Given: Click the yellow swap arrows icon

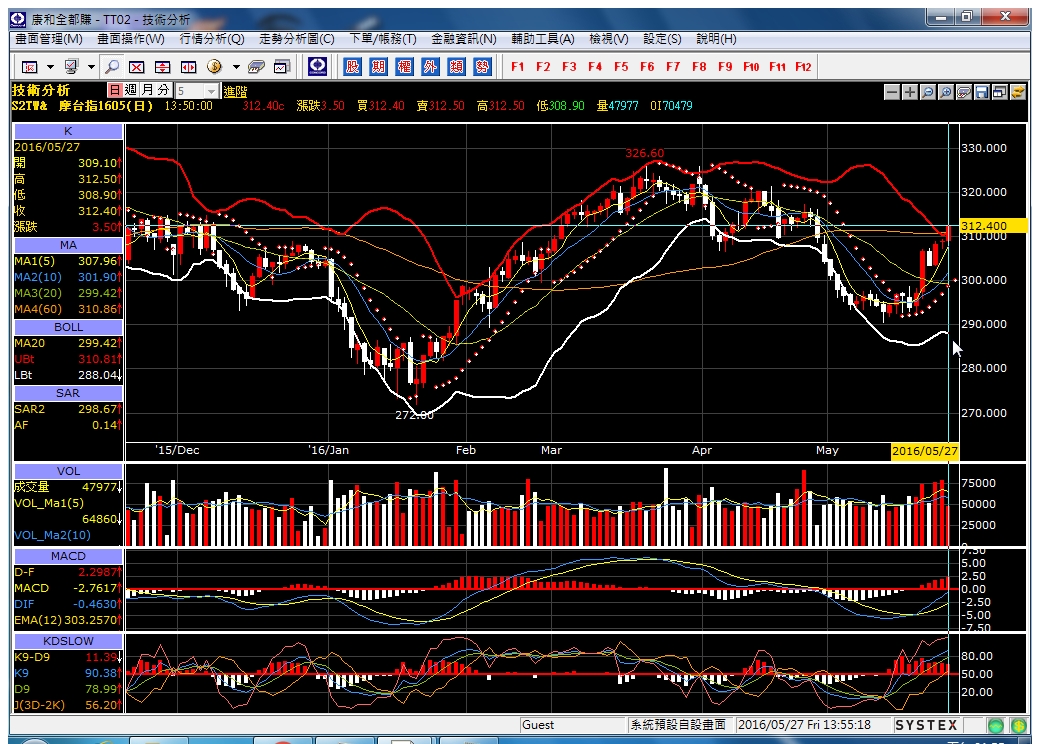Looking at the screenshot, I should (x=1017, y=92).
